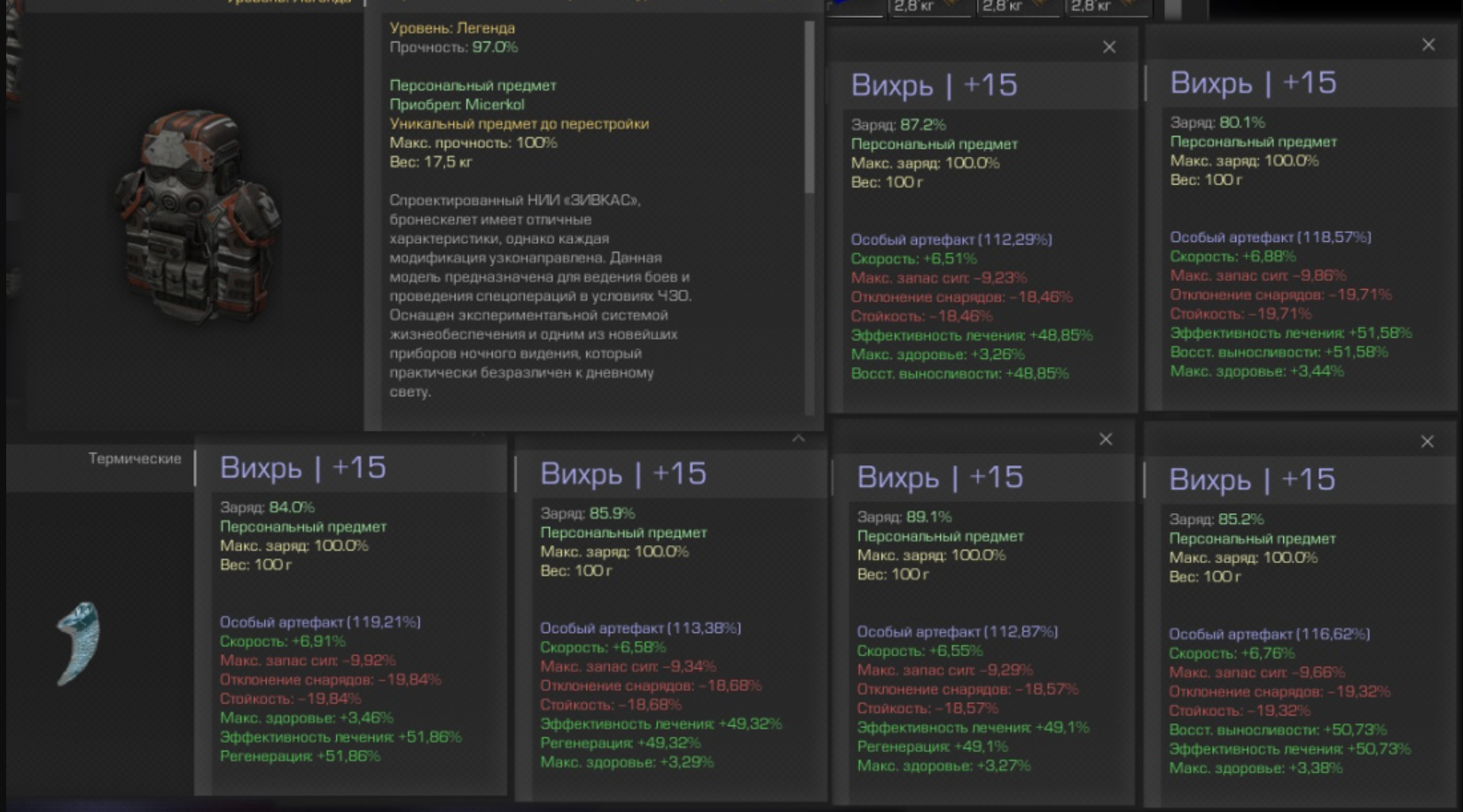Click 'Макс. запас сил: -9,66%' stat
Image resolution: width=1463 pixels, height=812 pixels.
(1256, 673)
